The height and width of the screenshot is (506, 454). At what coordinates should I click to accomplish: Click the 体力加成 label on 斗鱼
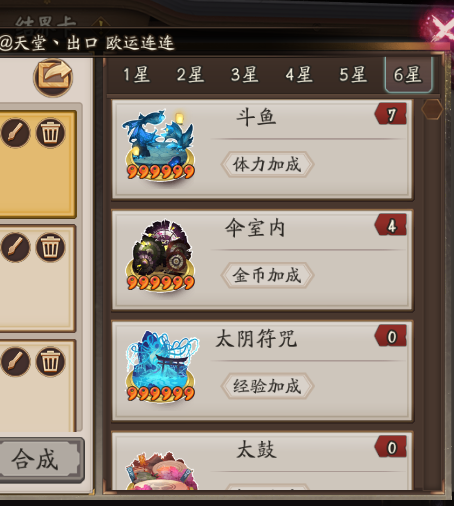pos(267,164)
